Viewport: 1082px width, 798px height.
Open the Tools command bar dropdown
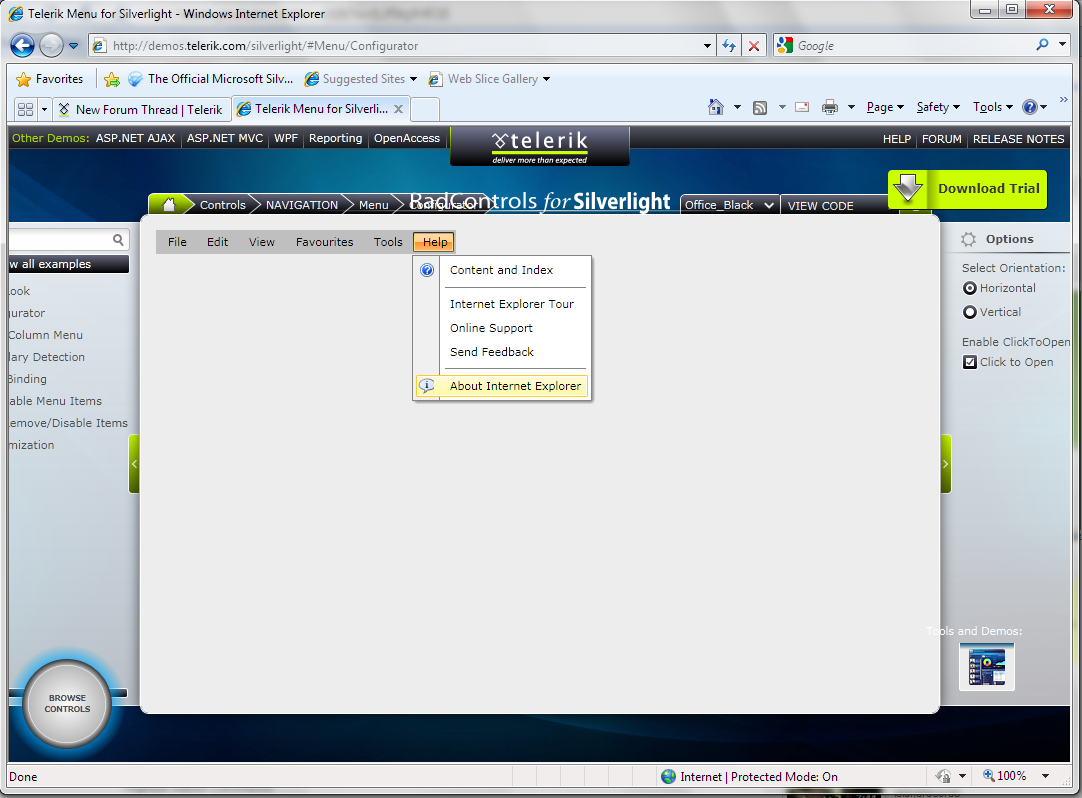tap(992, 107)
